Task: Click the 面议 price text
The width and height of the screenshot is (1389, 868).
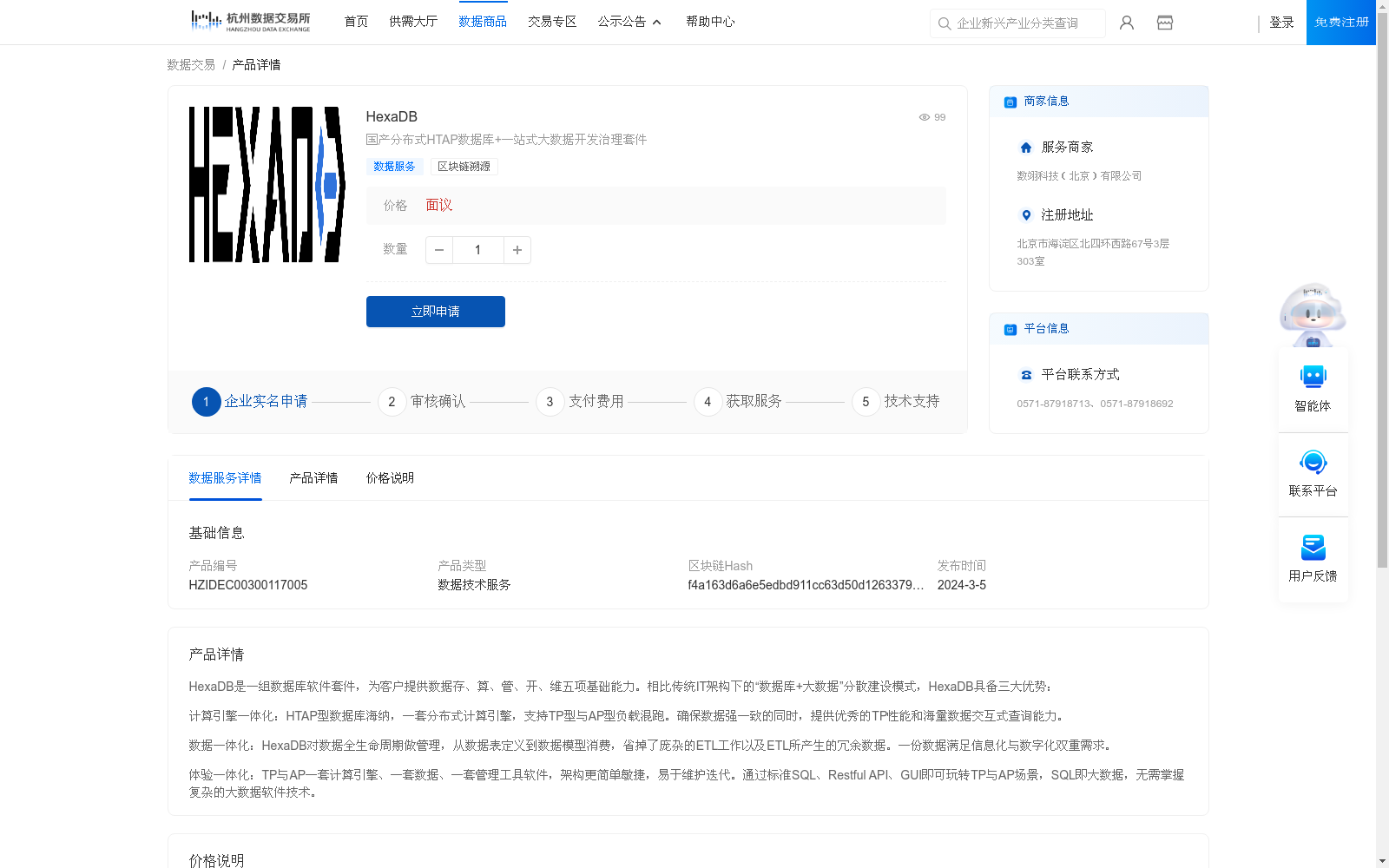Action: point(439,206)
